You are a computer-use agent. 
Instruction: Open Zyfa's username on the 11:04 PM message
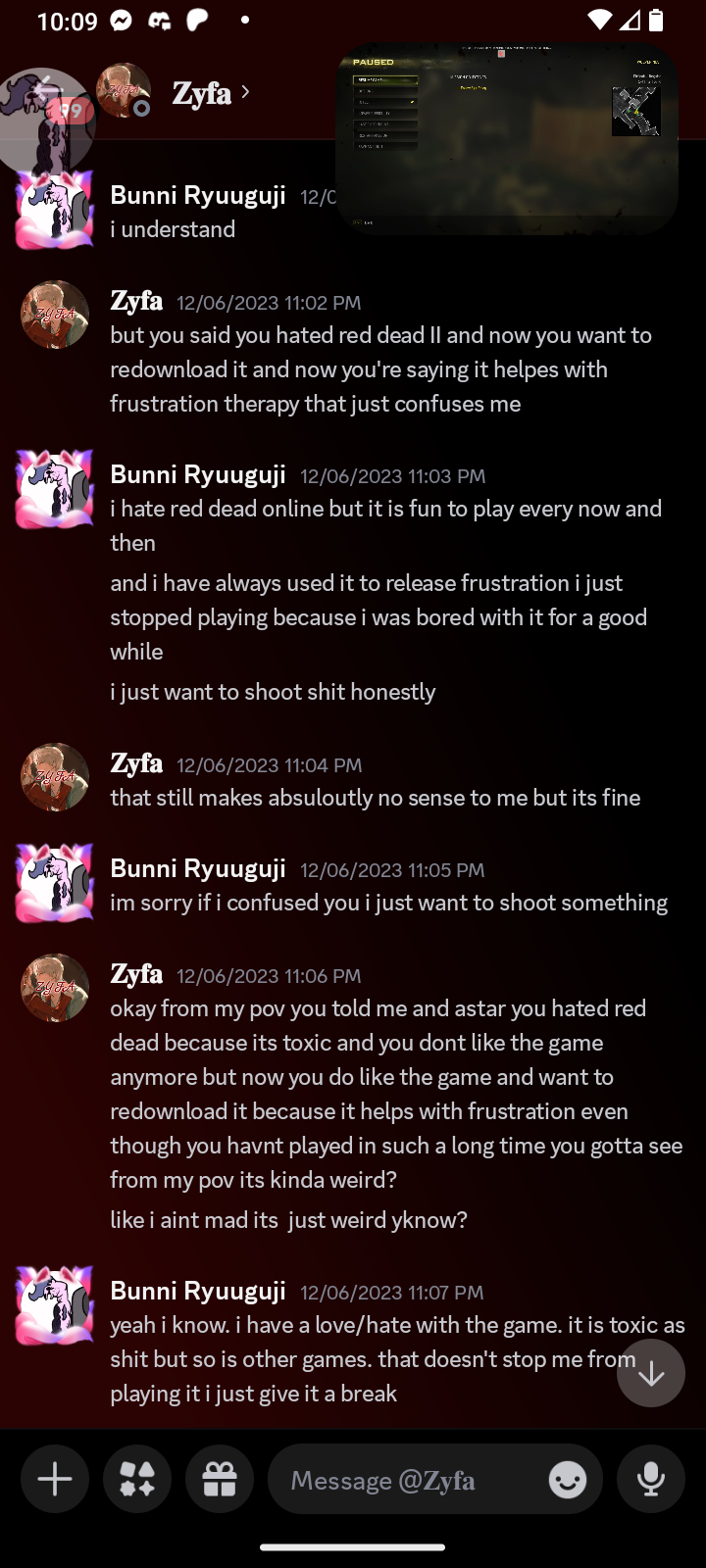coord(136,762)
